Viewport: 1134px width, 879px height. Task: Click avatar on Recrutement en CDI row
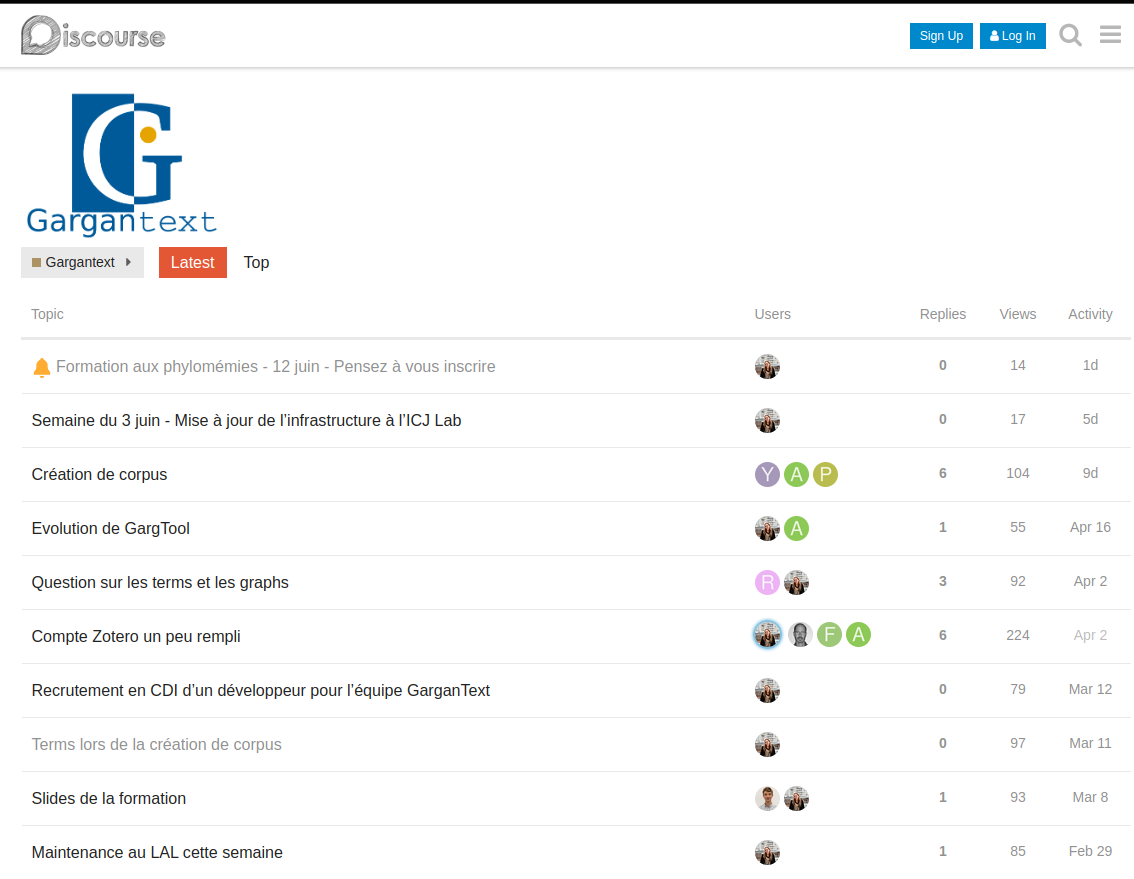tap(767, 691)
